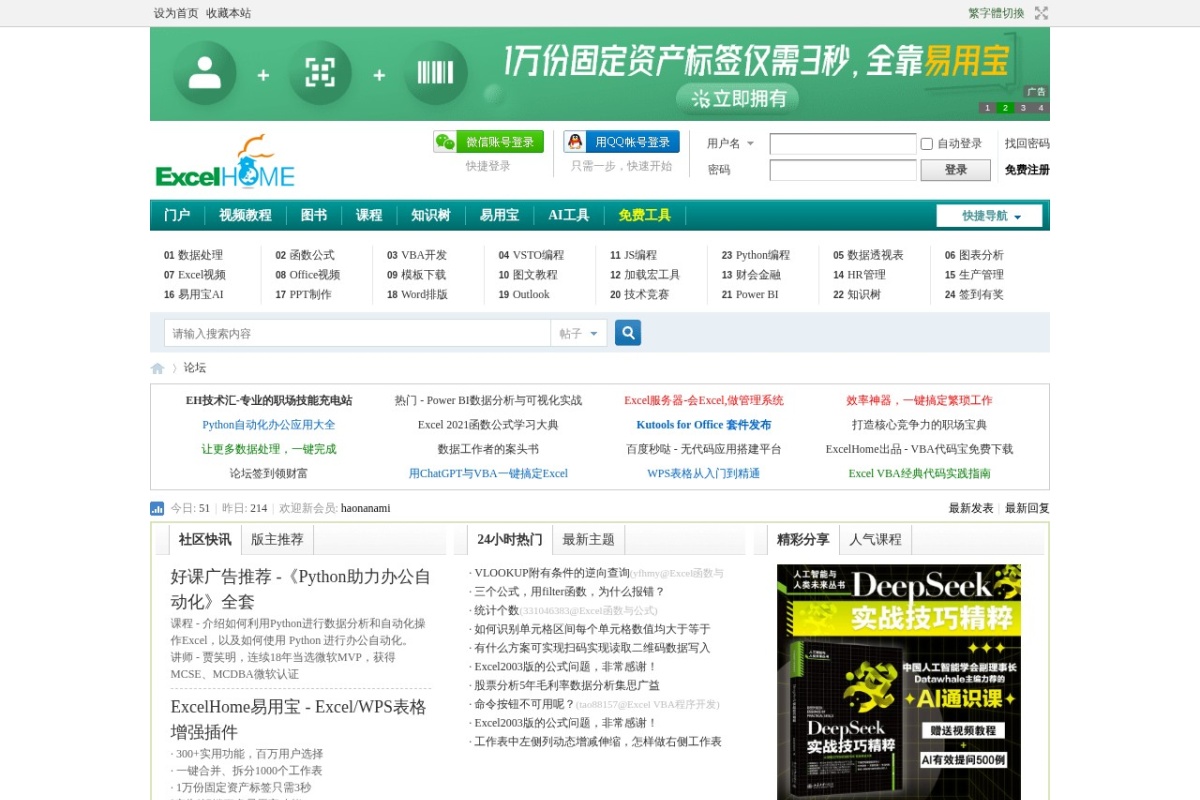Open thread 三个公式，用filter函数，为什么报错
The width and height of the screenshot is (1200, 800).
click(x=569, y=592)
